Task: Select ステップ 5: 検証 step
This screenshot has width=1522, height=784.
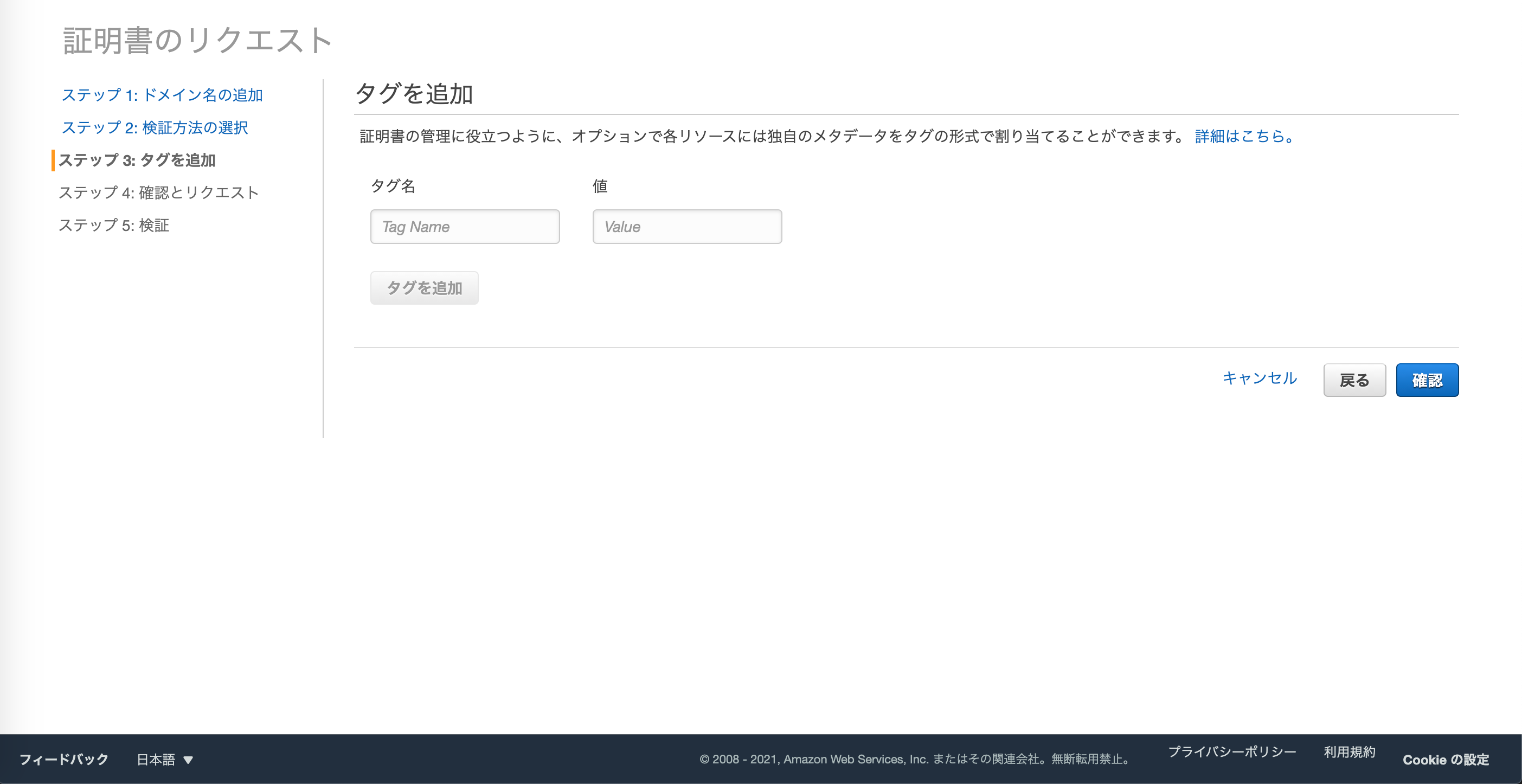Action: [113, 225]
